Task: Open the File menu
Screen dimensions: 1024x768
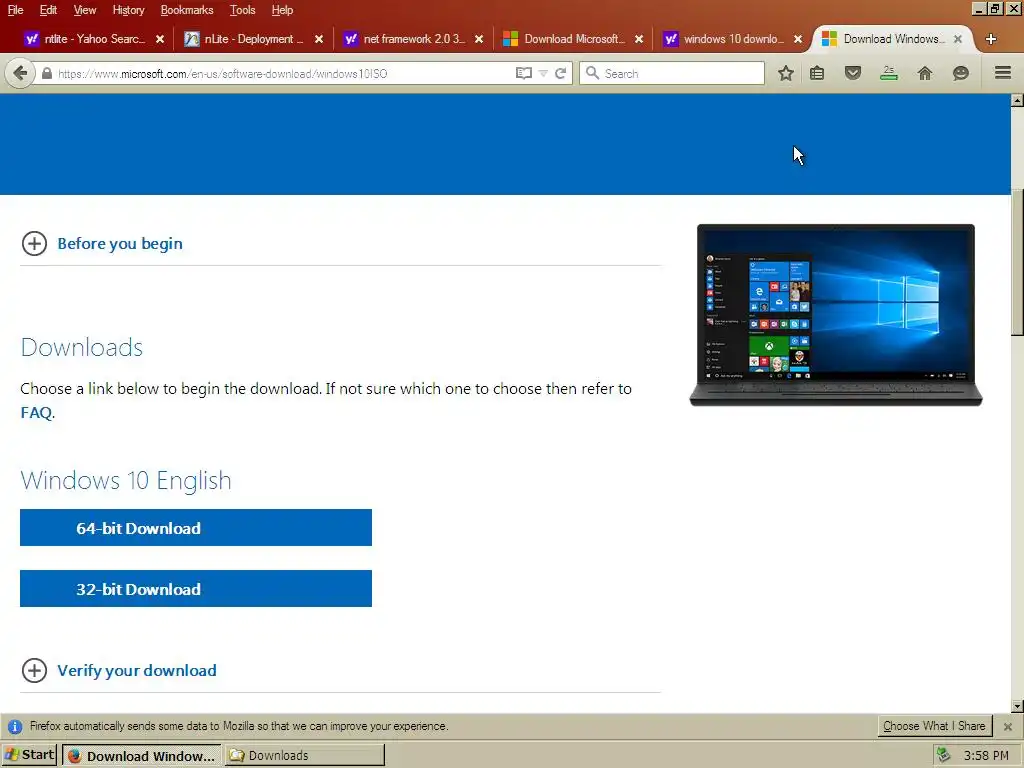Action: click(16, 10)
